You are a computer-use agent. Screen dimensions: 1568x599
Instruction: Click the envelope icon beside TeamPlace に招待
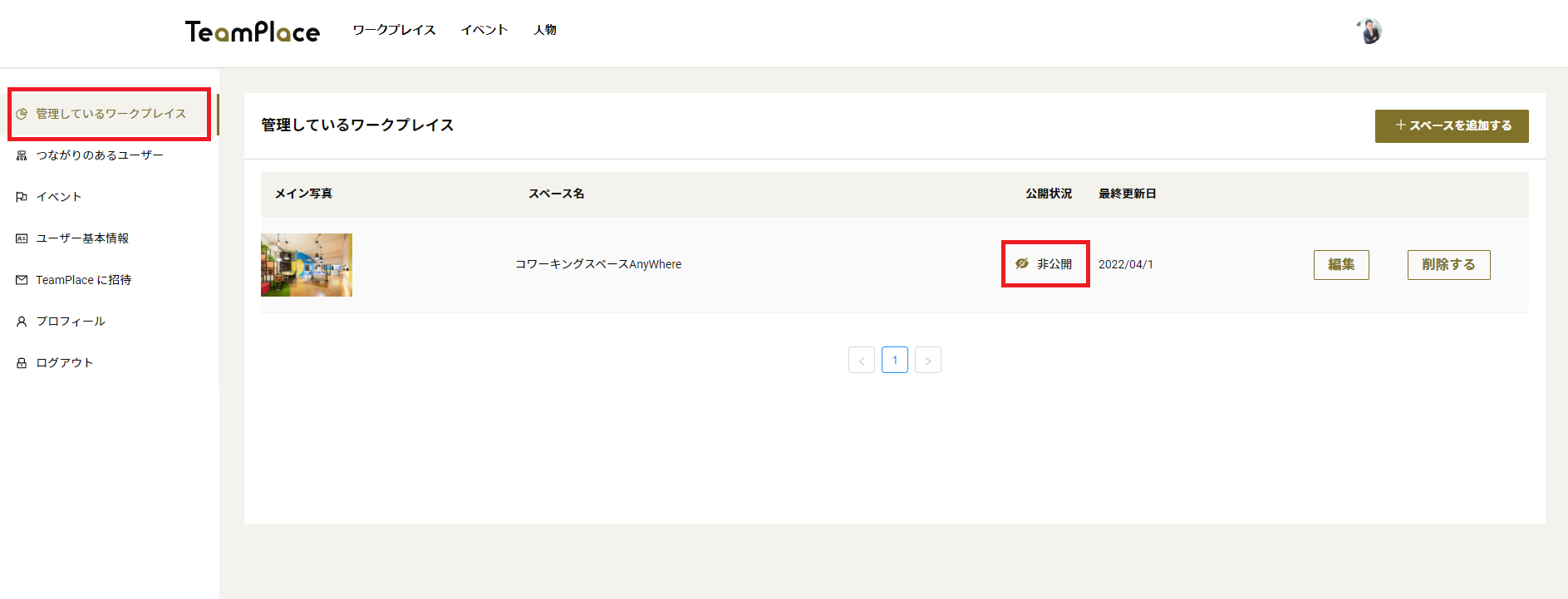coord(22,280)
